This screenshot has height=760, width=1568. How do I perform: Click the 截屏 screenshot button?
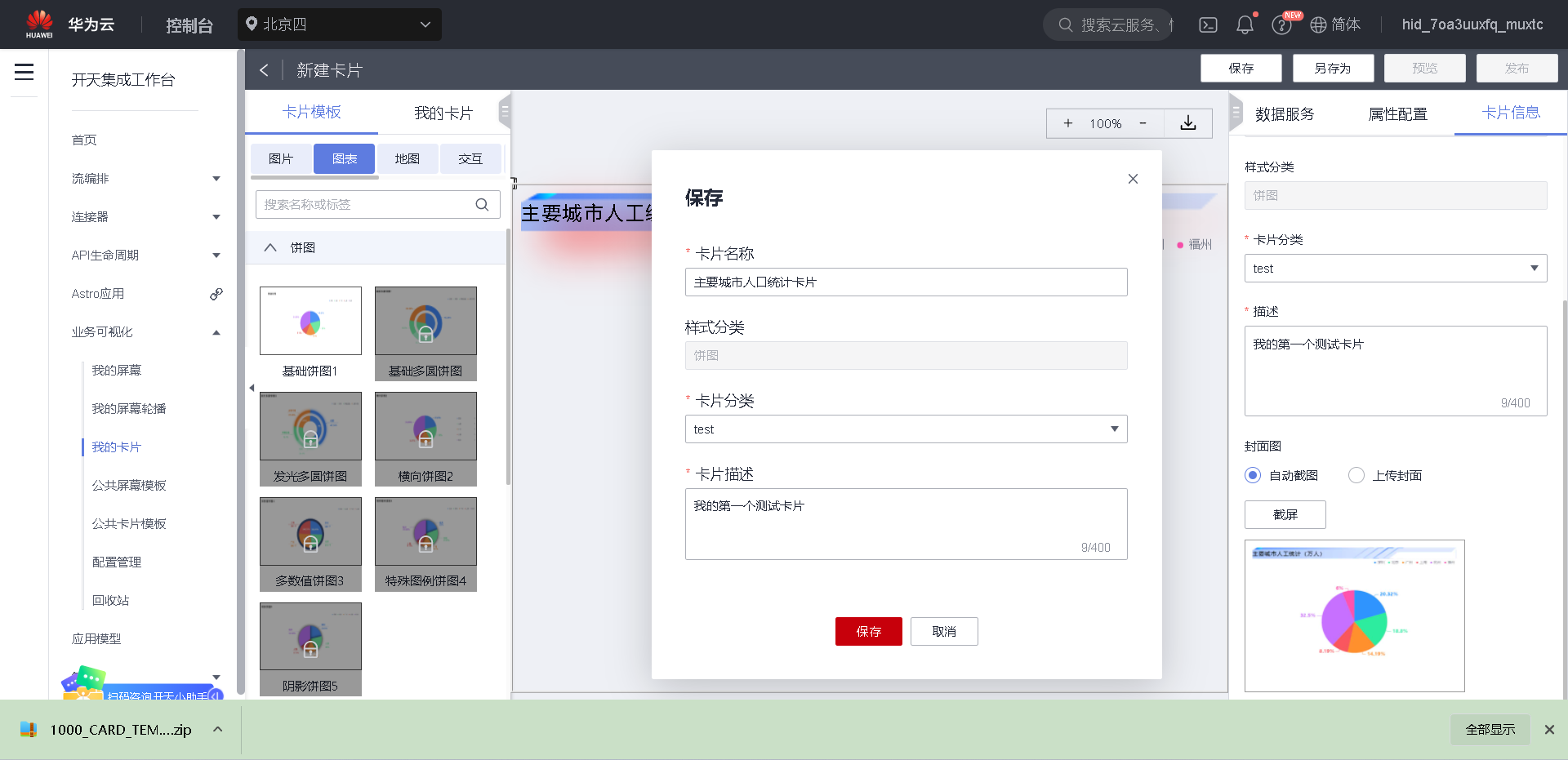(x=1285, y=515)
